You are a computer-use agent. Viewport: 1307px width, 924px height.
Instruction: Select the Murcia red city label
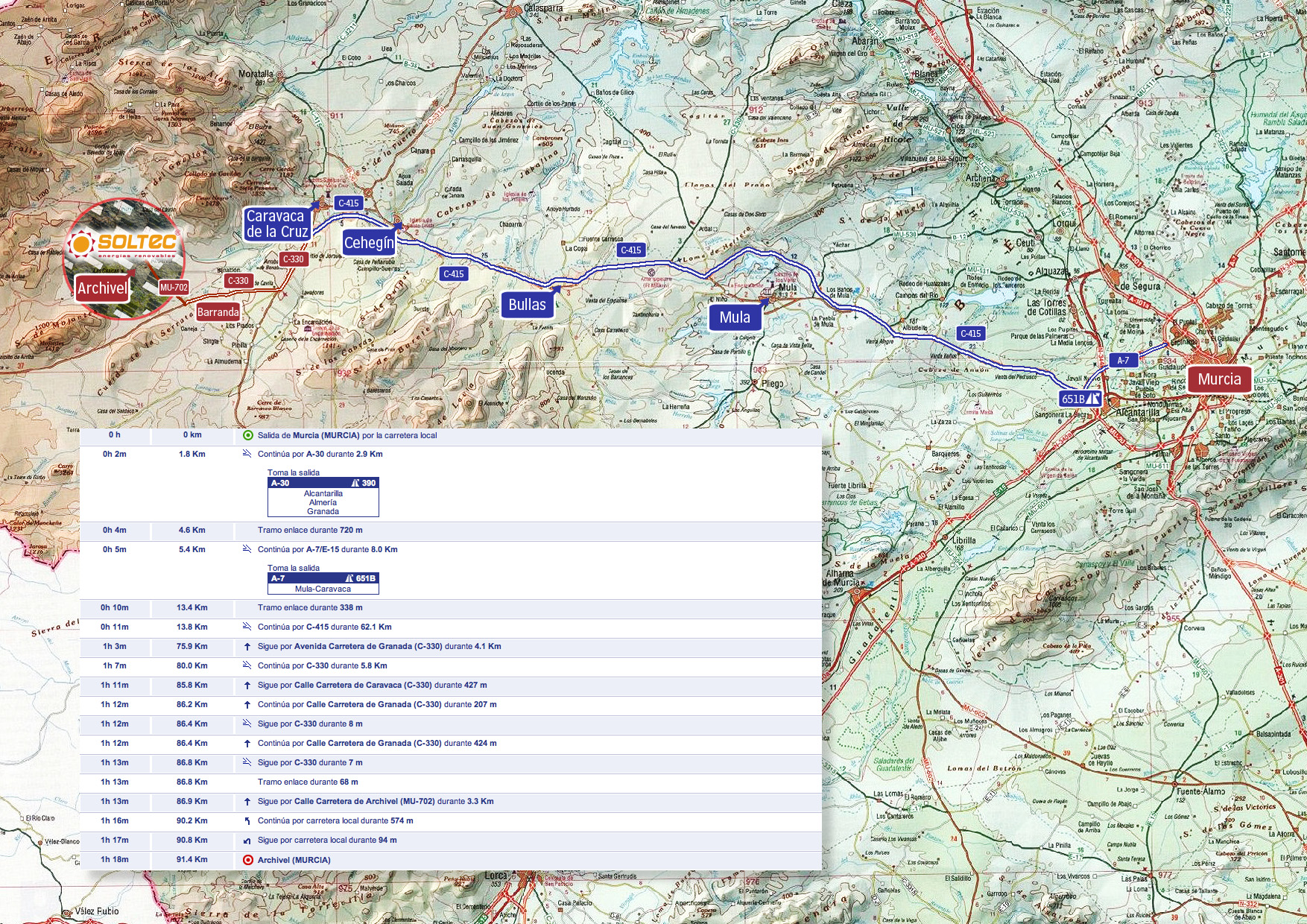pos(1219,379)
